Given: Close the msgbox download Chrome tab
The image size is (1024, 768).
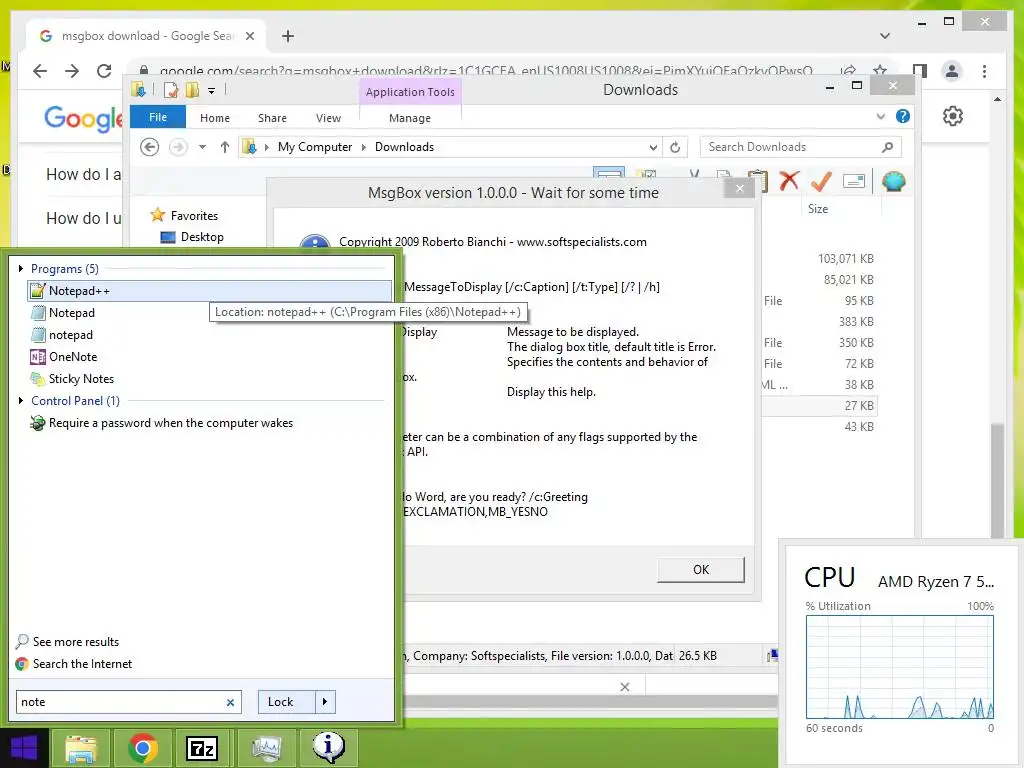Looking at the screenshot, I should coord(249,36).
